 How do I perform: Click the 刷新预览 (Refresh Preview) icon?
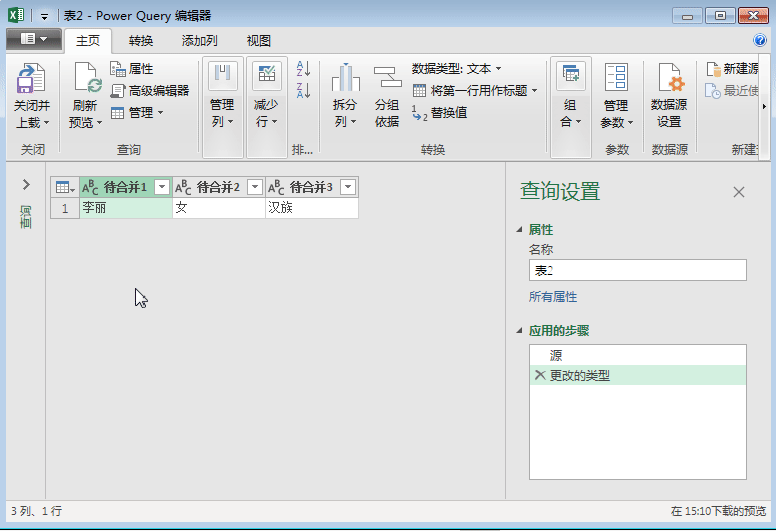coord(86,79)
